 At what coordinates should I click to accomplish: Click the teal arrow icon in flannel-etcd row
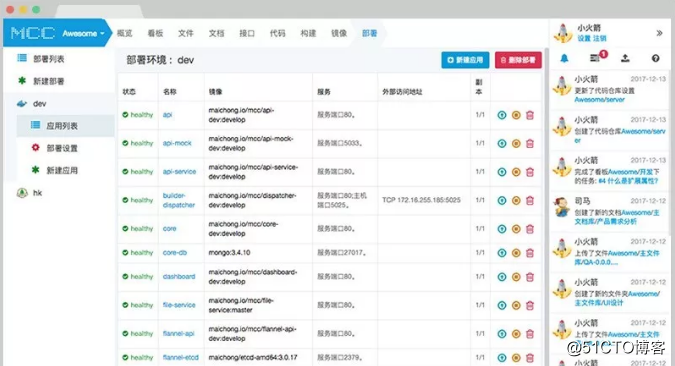click(x=502, y=357)
